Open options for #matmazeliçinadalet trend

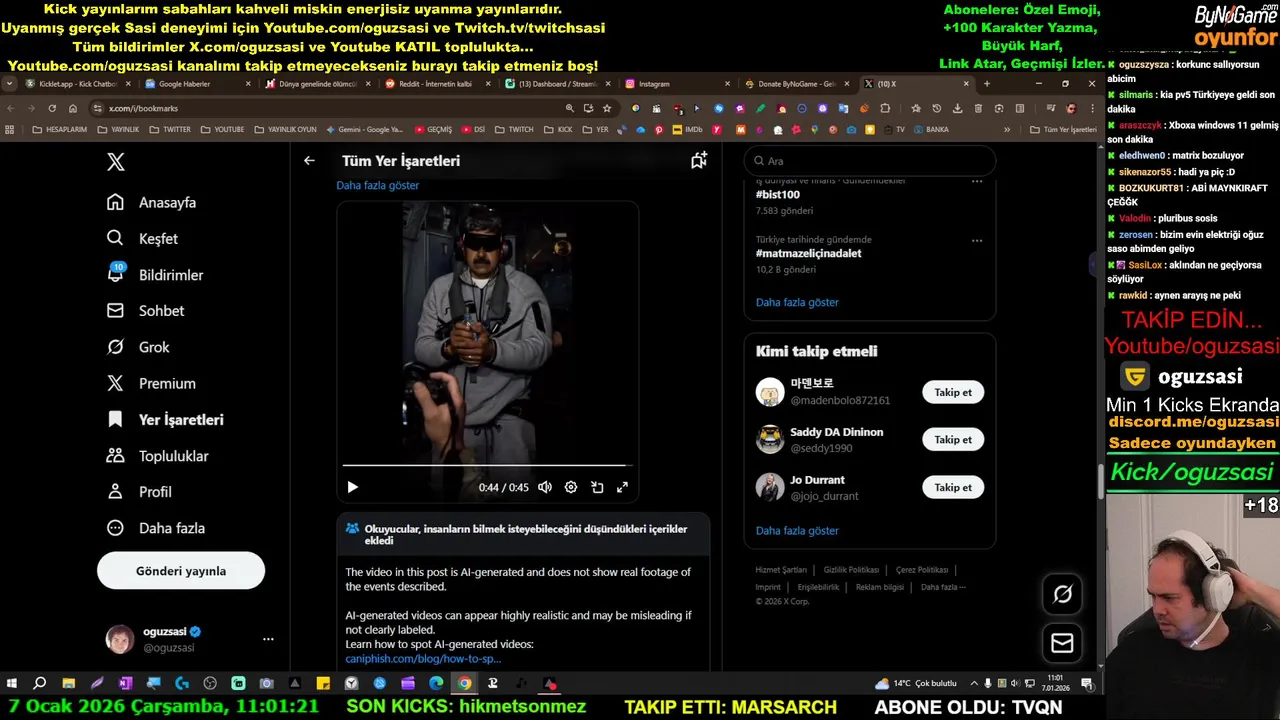click(x=977, y=240)
